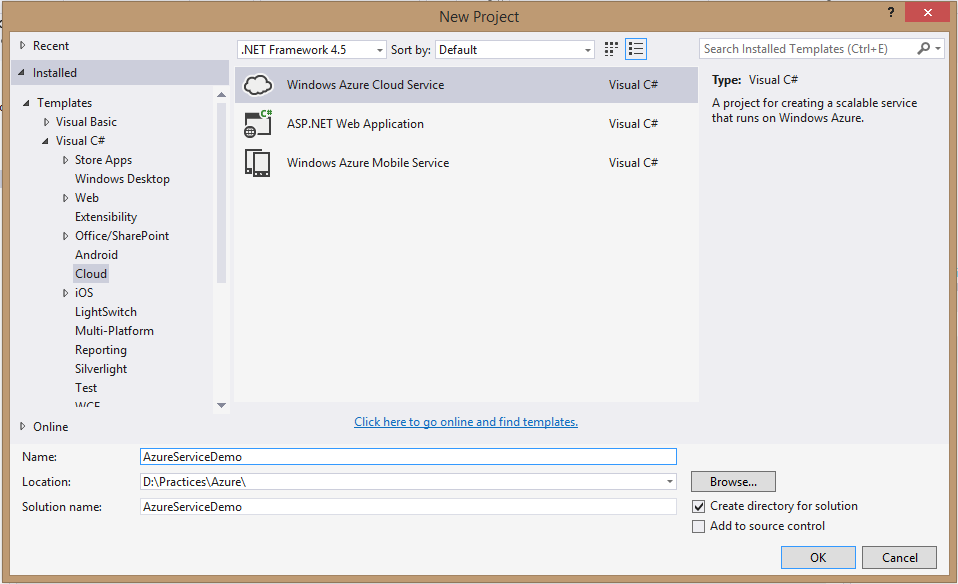Select Windows Azure Mobile Service template name
Screen dimensions: 958x584
click(368, 163)
